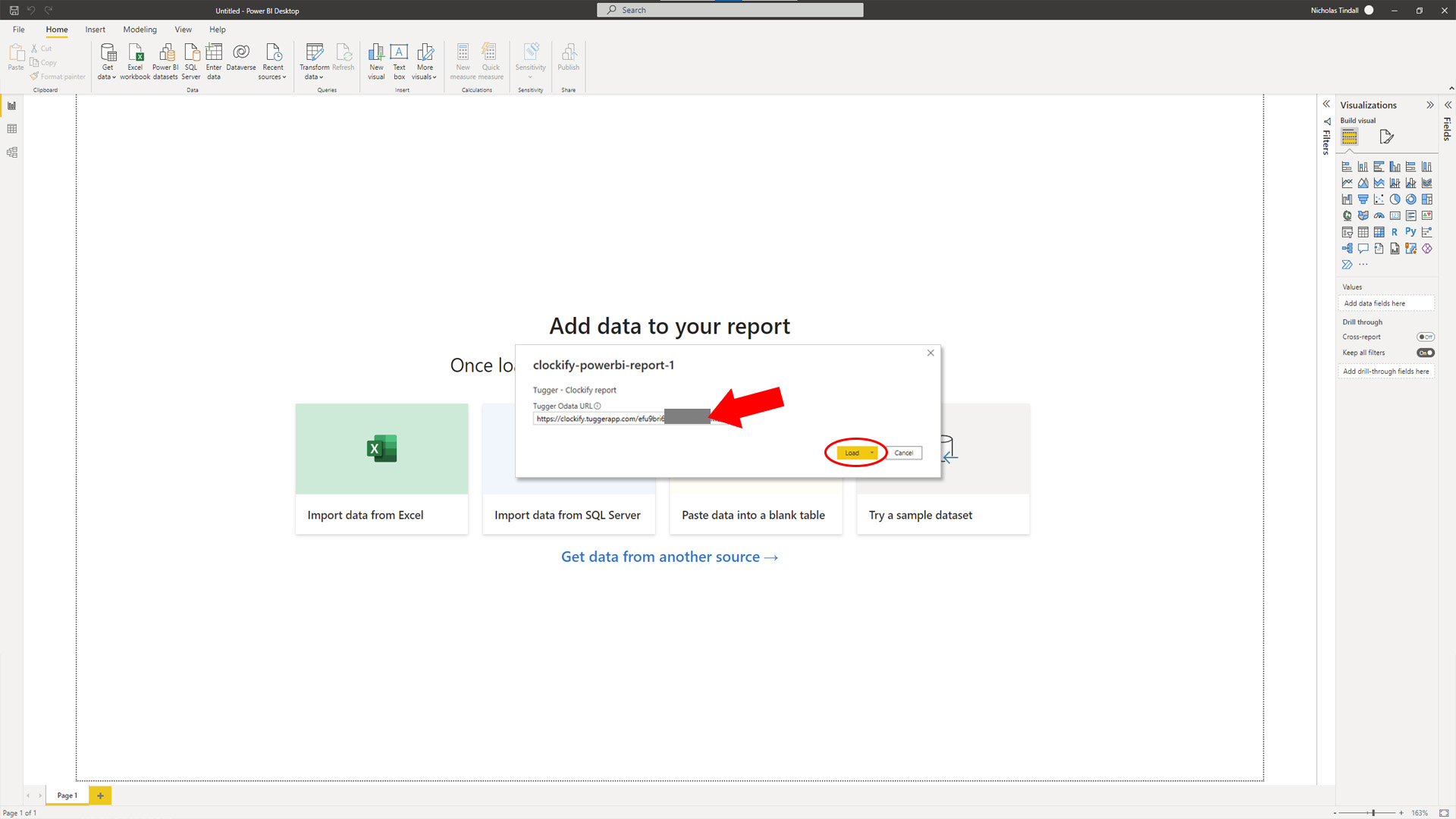The height and width of the screenshot is (819, 1456).
Task: Open the Modeling ribbon tab
Action: [140, 30]
